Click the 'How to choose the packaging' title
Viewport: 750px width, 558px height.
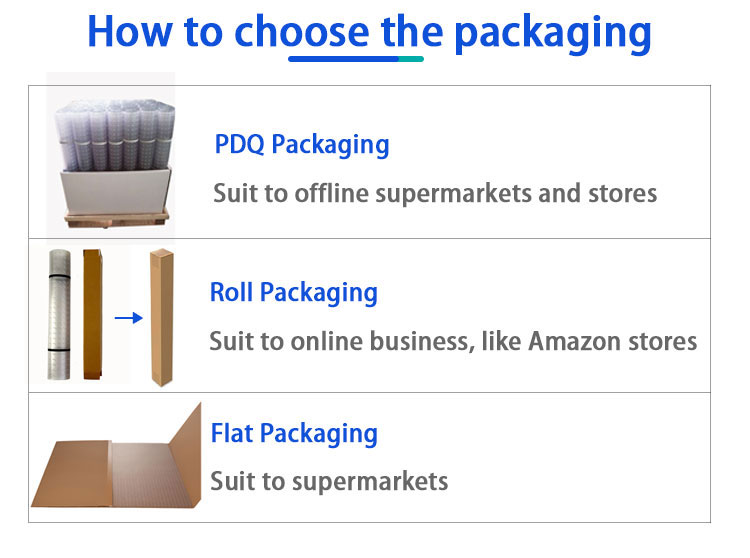pos(369,32)
